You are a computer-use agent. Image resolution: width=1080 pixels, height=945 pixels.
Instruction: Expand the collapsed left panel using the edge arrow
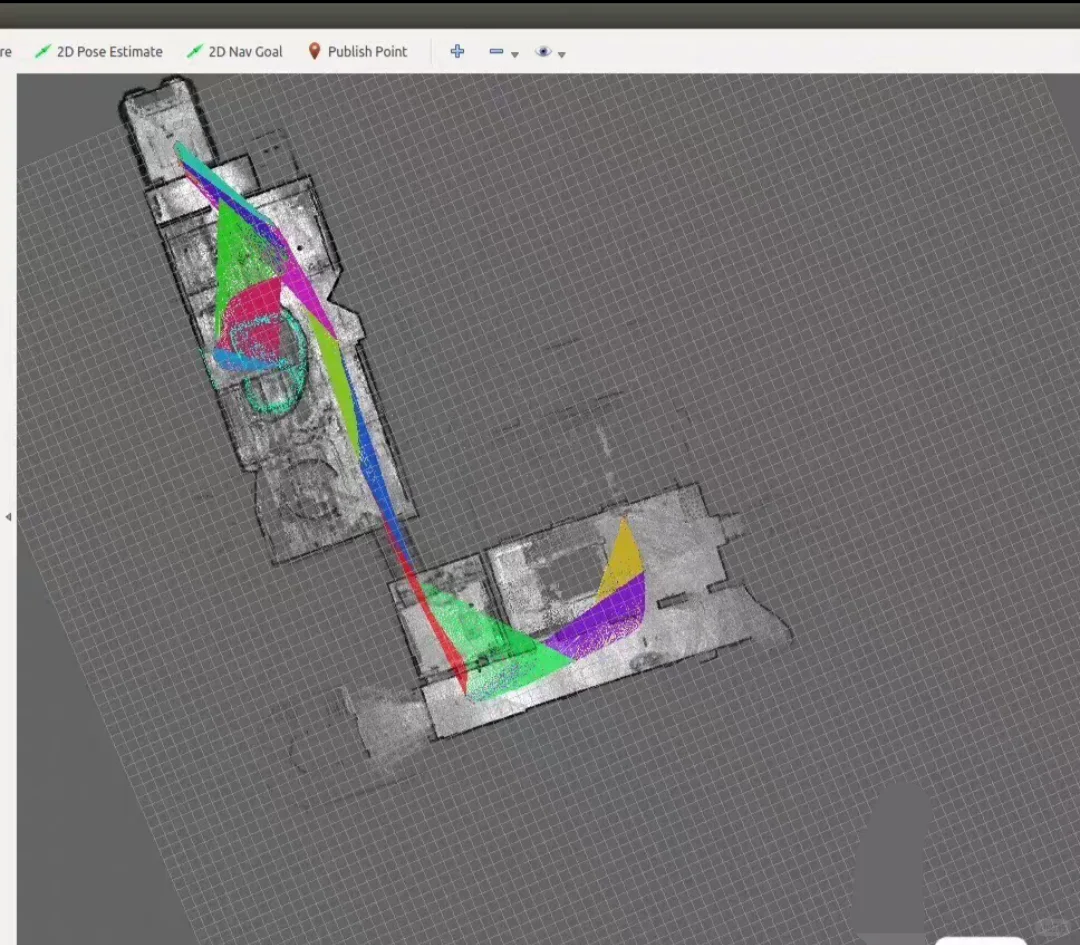pyautogui.click(x=8, y=516)
